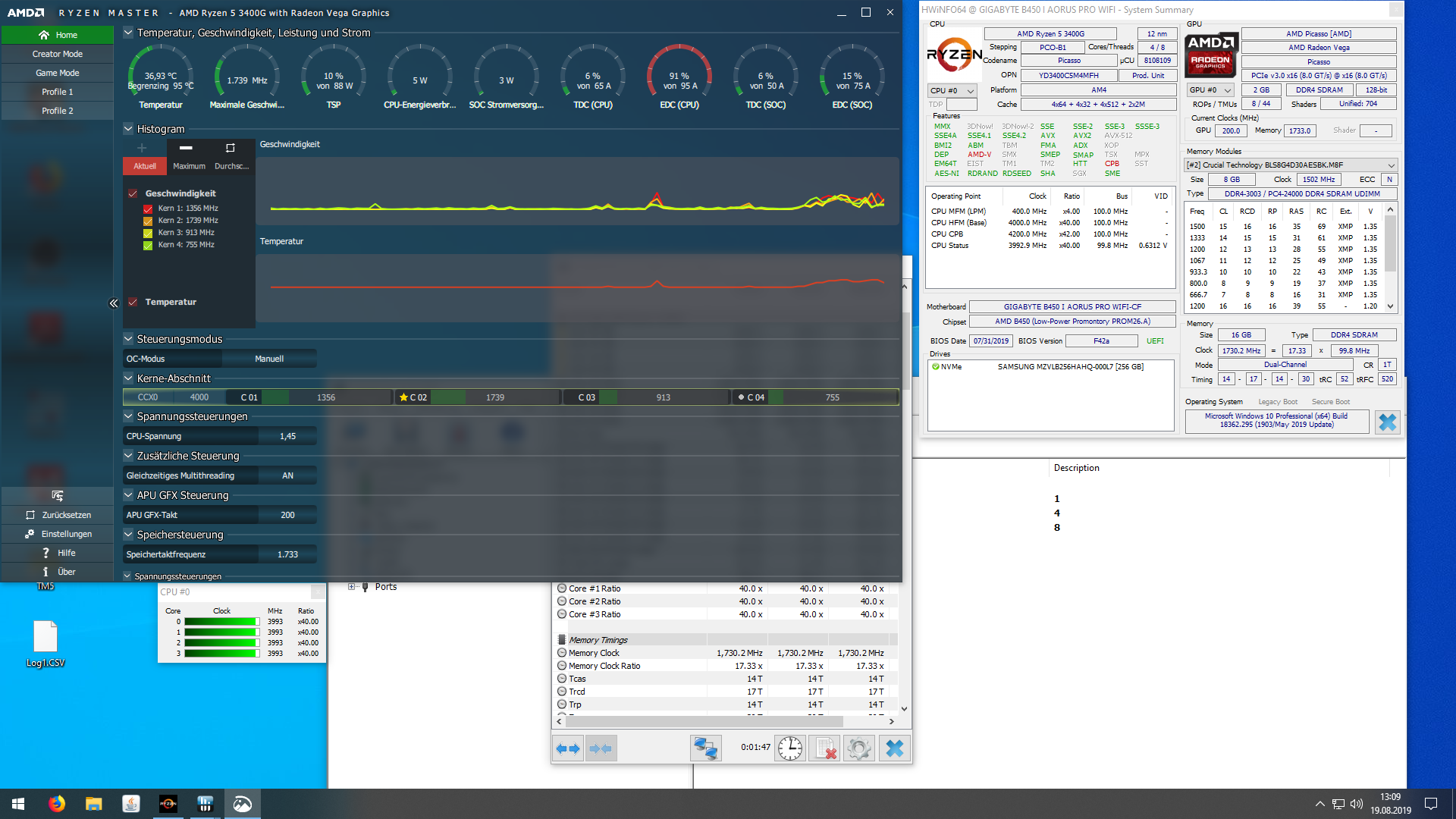Open the CPU #0 selector dropdown
The height and width of the screenshot is (819, 1456).
pyautogui.click(x=952, y=90)
